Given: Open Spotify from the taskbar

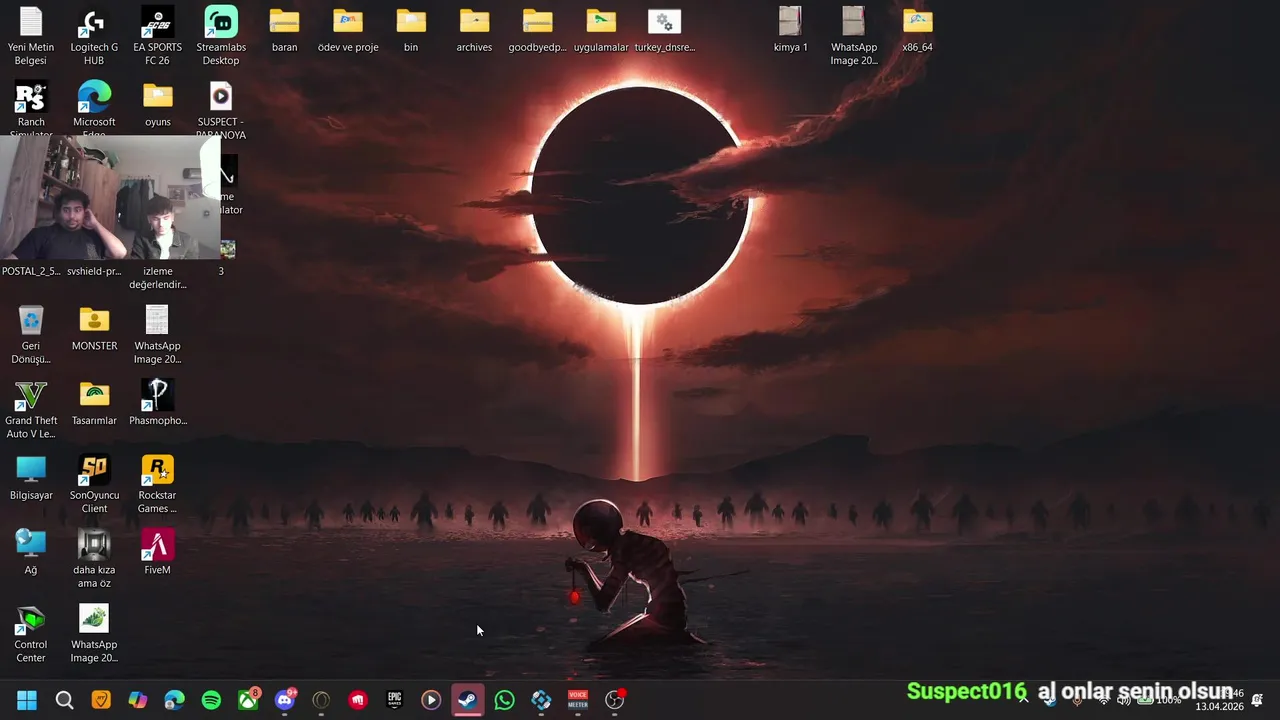Looking at the screenshot, I should point(211,700).
